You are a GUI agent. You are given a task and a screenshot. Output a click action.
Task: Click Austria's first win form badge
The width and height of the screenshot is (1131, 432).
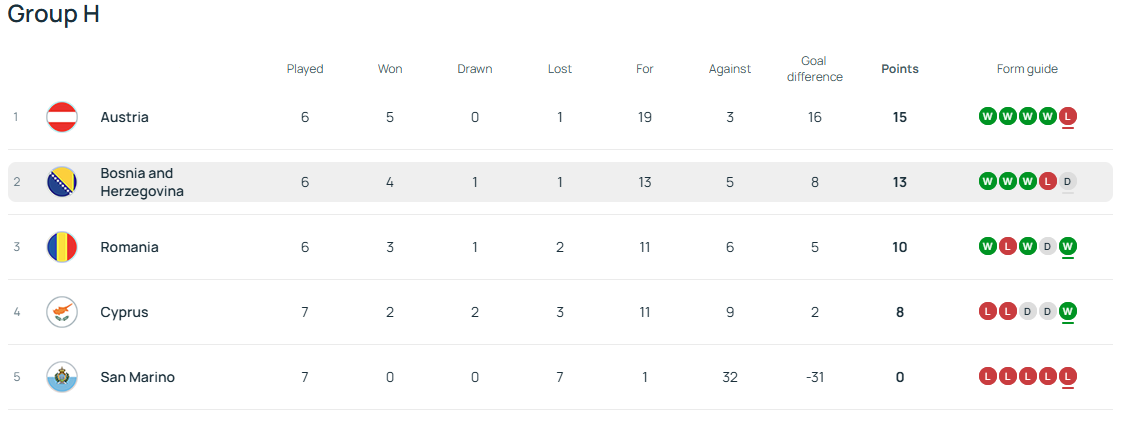point(987,117)
